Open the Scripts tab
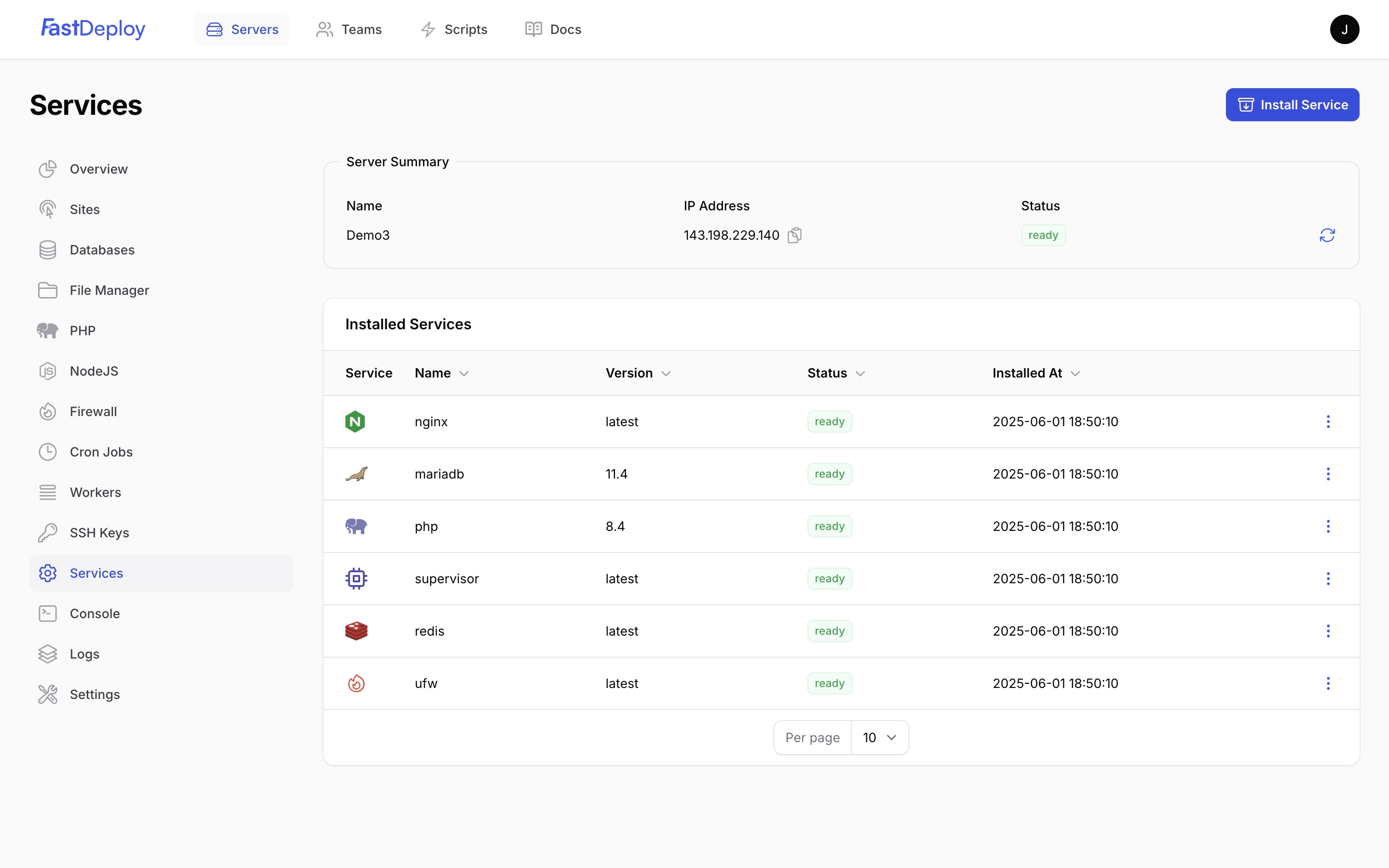Image resolution: width=1389 pixels, height=868 pixels. [453, 29]
